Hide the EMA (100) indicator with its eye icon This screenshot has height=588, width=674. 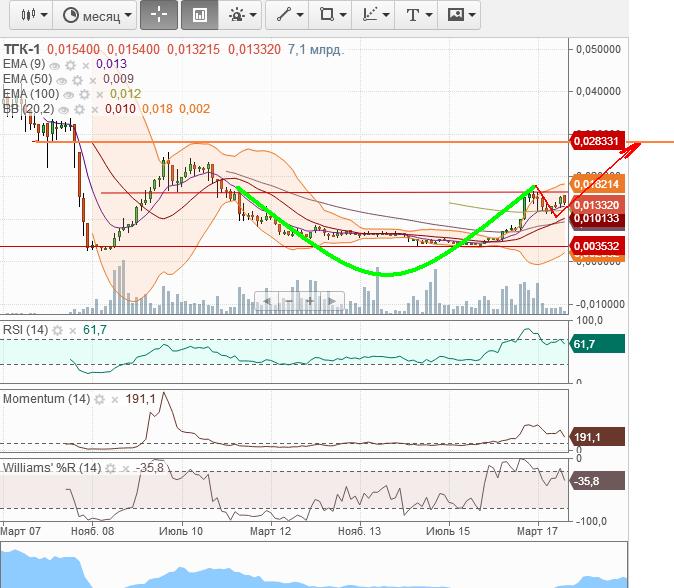[69, 95]
